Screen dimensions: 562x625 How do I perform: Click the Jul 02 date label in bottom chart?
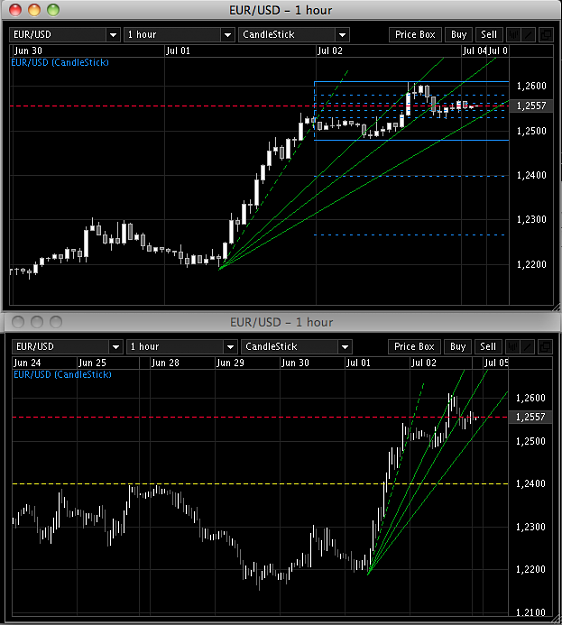424,363
